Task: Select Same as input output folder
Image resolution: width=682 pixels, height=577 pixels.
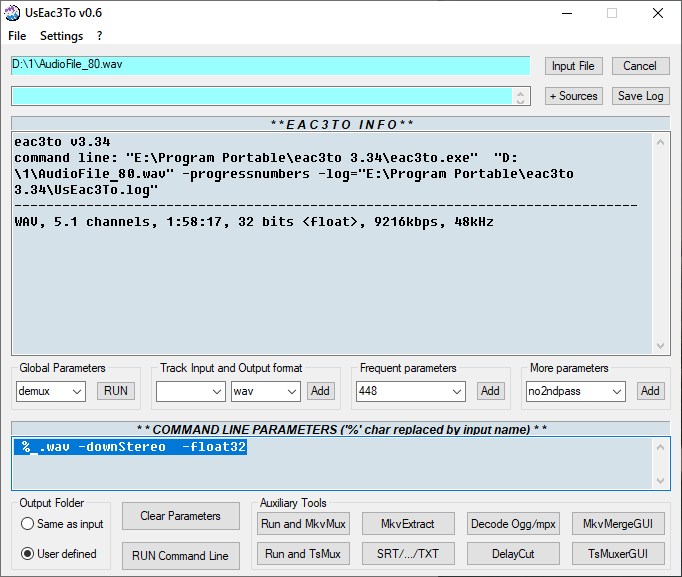Action: pyautogui.click(x=62, y=524)
